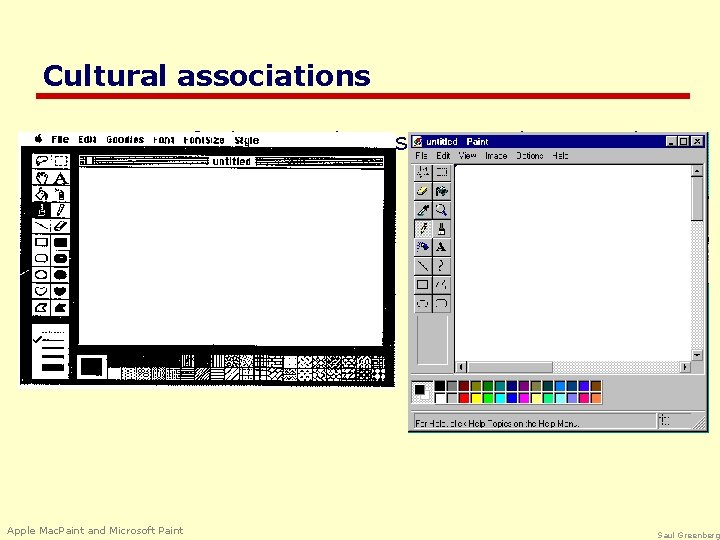Open the View menu in Microsoft Paint
The height and width of the screenshot is (540, 720).
(467, 156)
